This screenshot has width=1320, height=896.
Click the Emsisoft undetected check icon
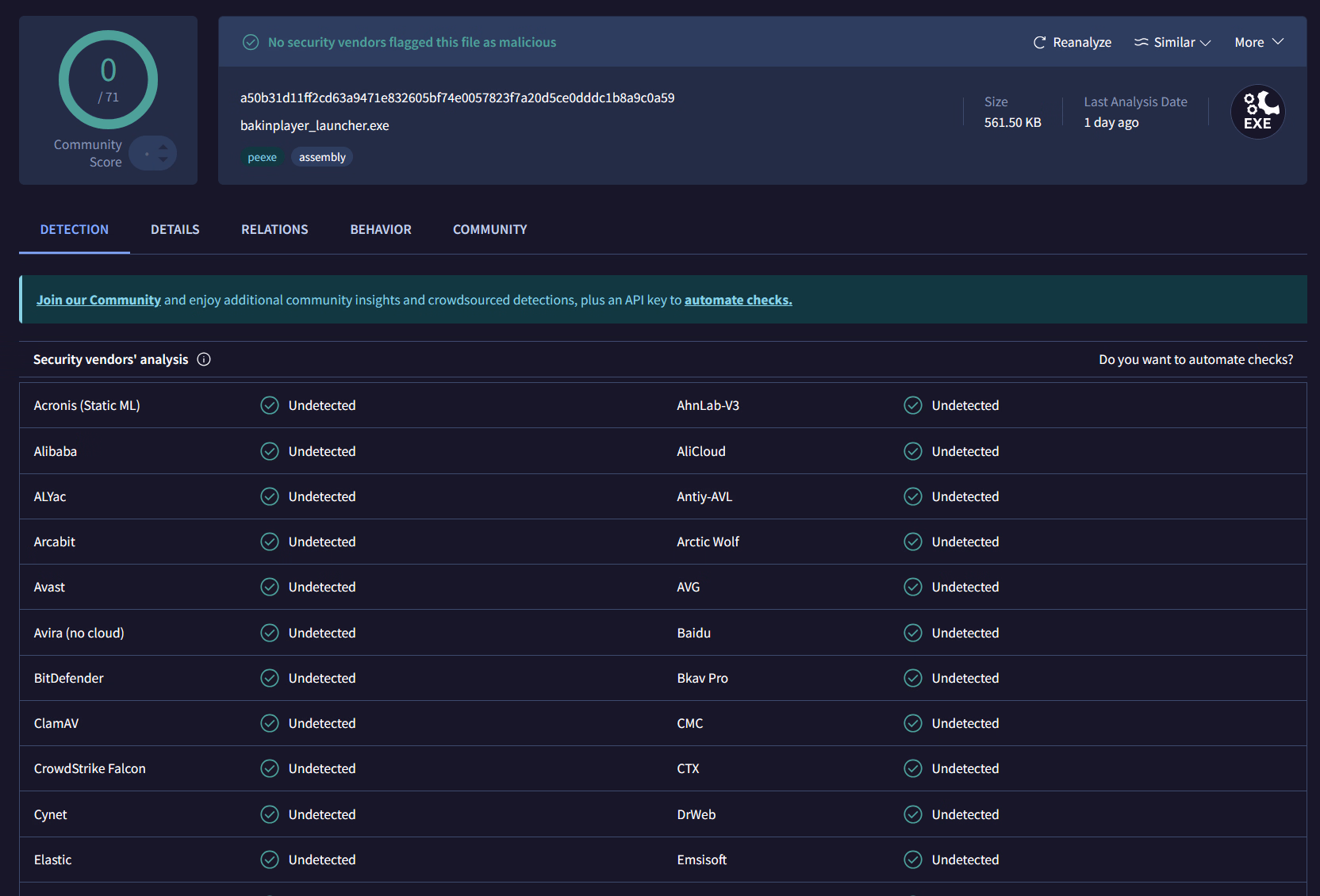[913, 860]
